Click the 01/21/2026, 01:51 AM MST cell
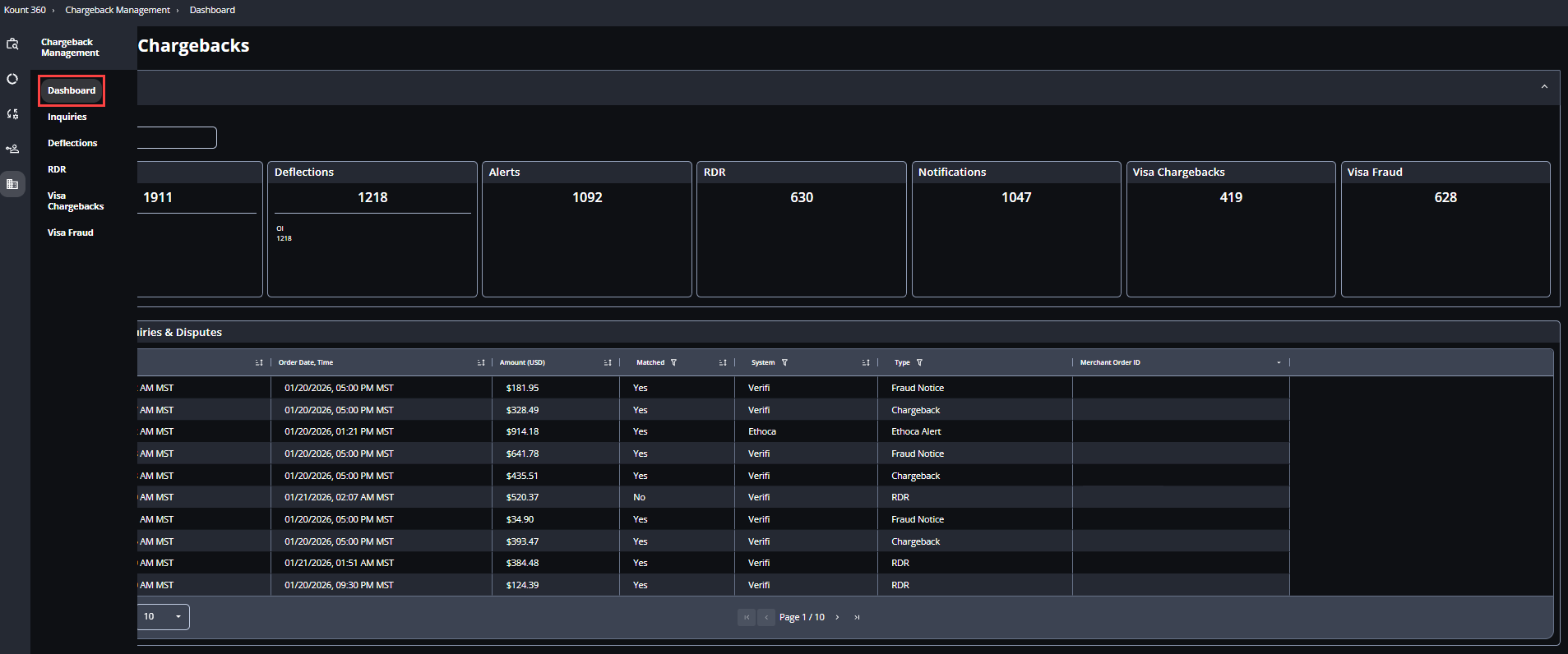 tap(339, 563)
